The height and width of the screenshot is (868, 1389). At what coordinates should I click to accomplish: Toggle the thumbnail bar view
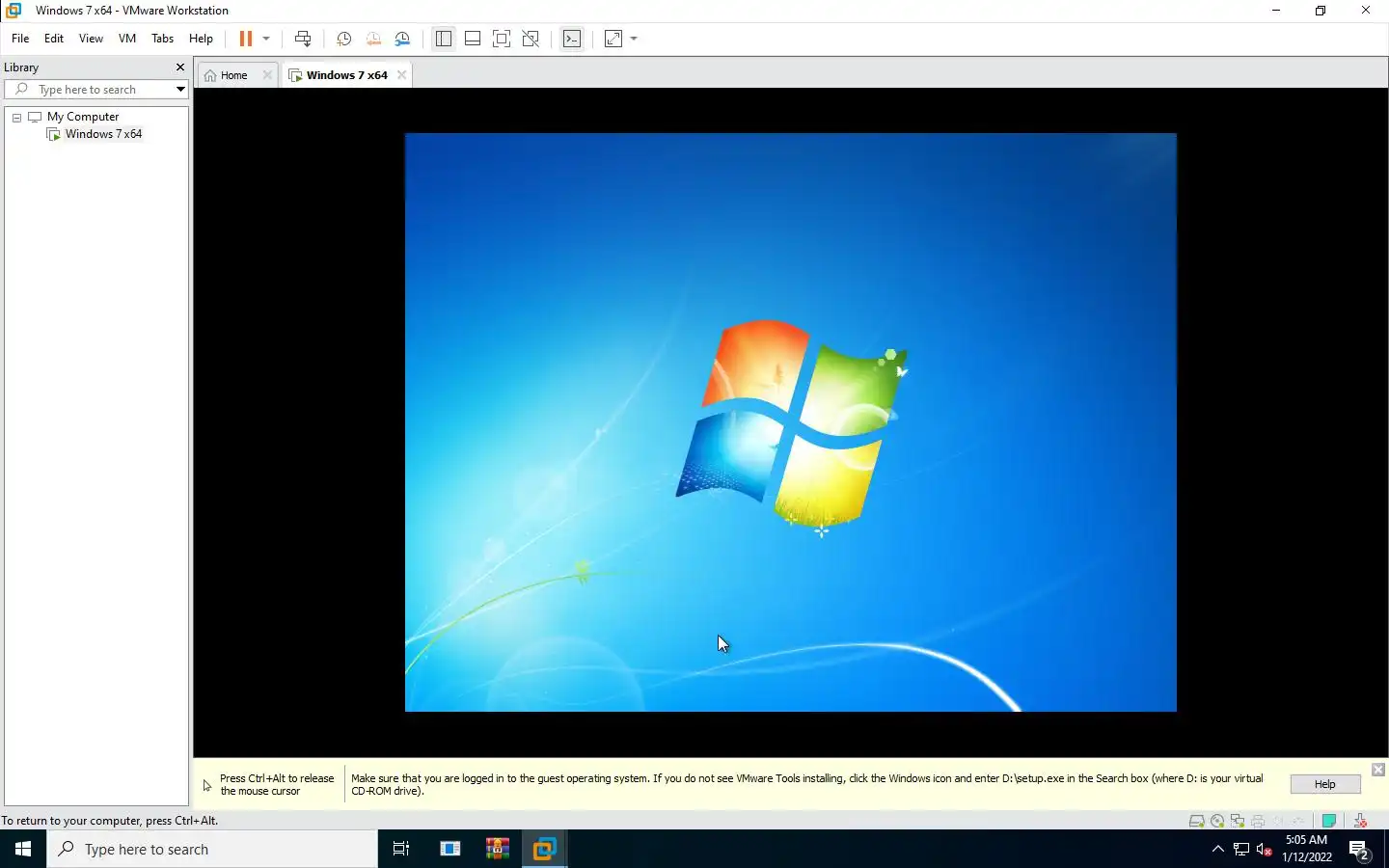click(473, 39)
